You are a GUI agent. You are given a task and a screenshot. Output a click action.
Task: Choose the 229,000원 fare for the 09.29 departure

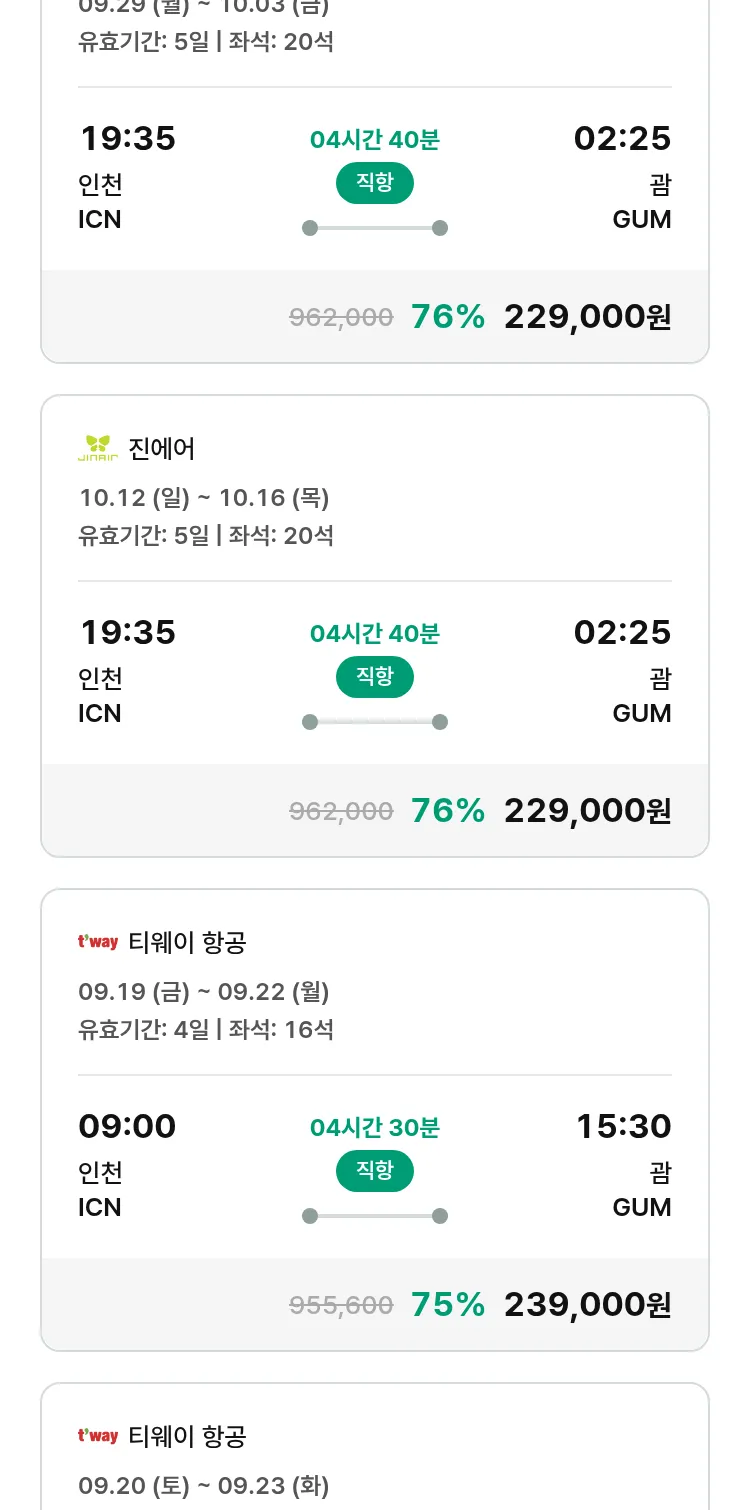[587, 316]
